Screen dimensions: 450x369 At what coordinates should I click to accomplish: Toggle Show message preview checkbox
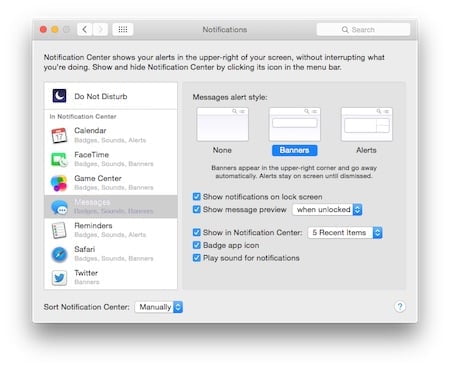point(197,209)
